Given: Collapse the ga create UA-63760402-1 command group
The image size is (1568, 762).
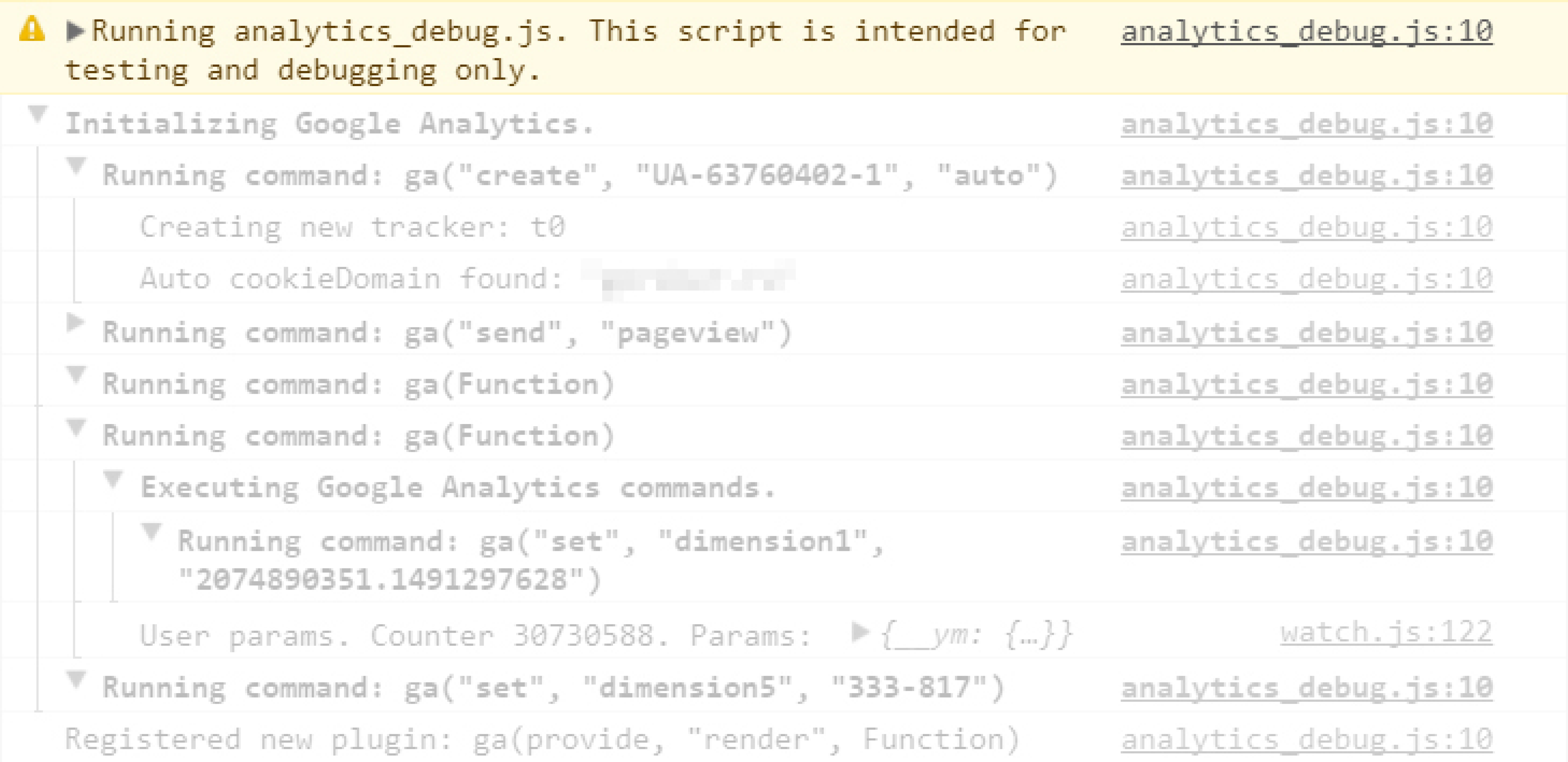Looking at the screenshot, I should point(76,166).
